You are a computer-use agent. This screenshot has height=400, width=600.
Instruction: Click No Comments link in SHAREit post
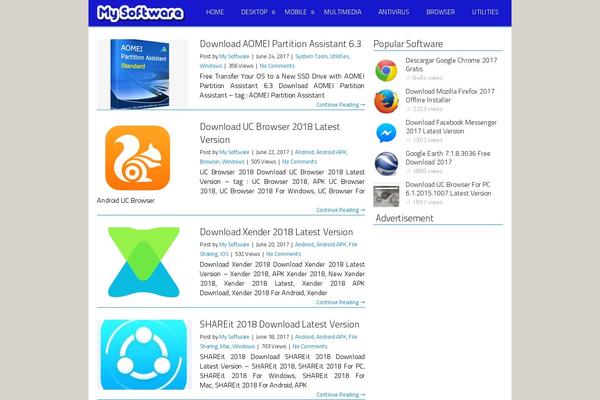[x=310, y=346]
